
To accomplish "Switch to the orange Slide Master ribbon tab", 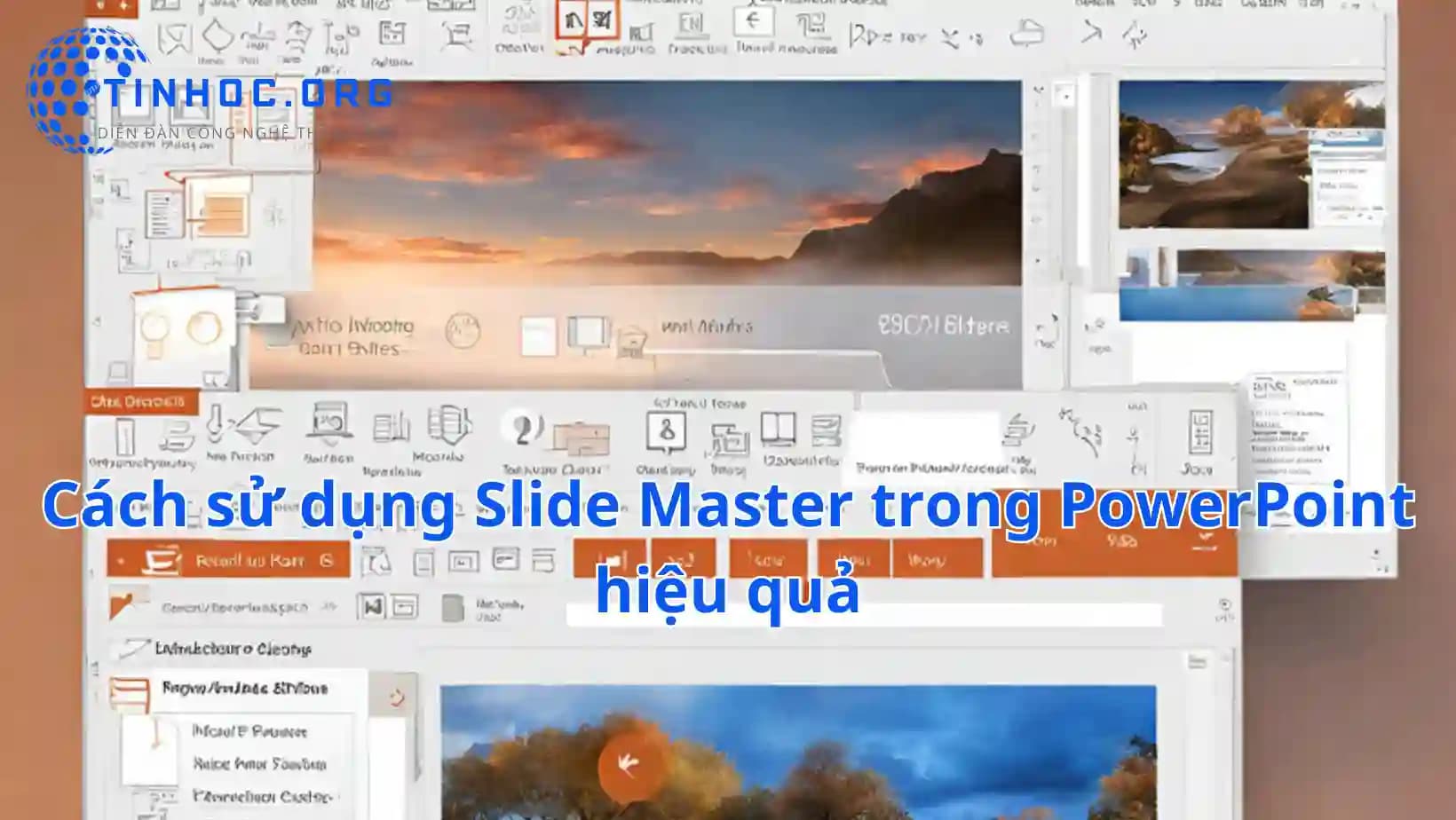I will [142, 401].
